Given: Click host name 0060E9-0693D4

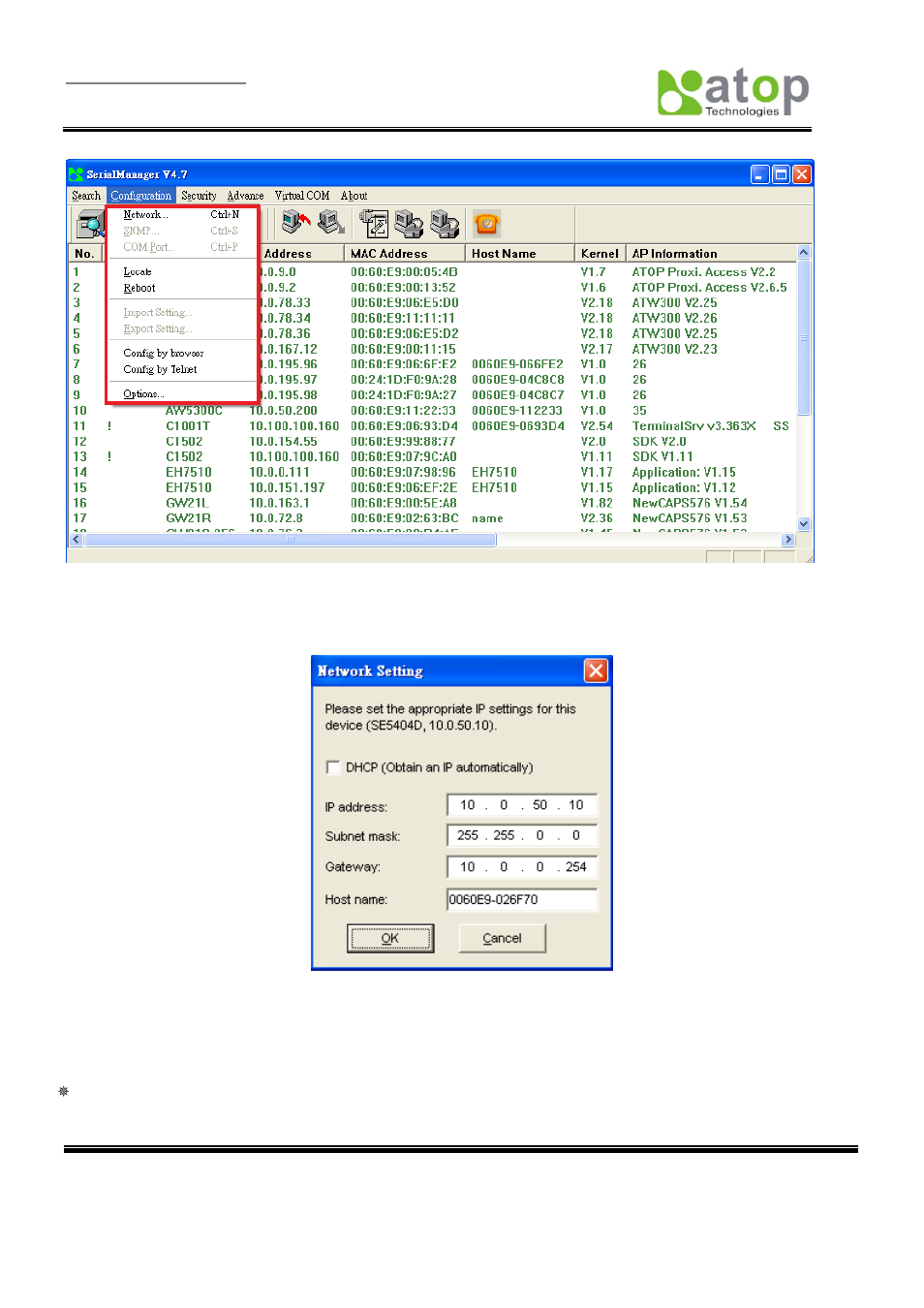Looking at the screenshot, I should 518,426.
